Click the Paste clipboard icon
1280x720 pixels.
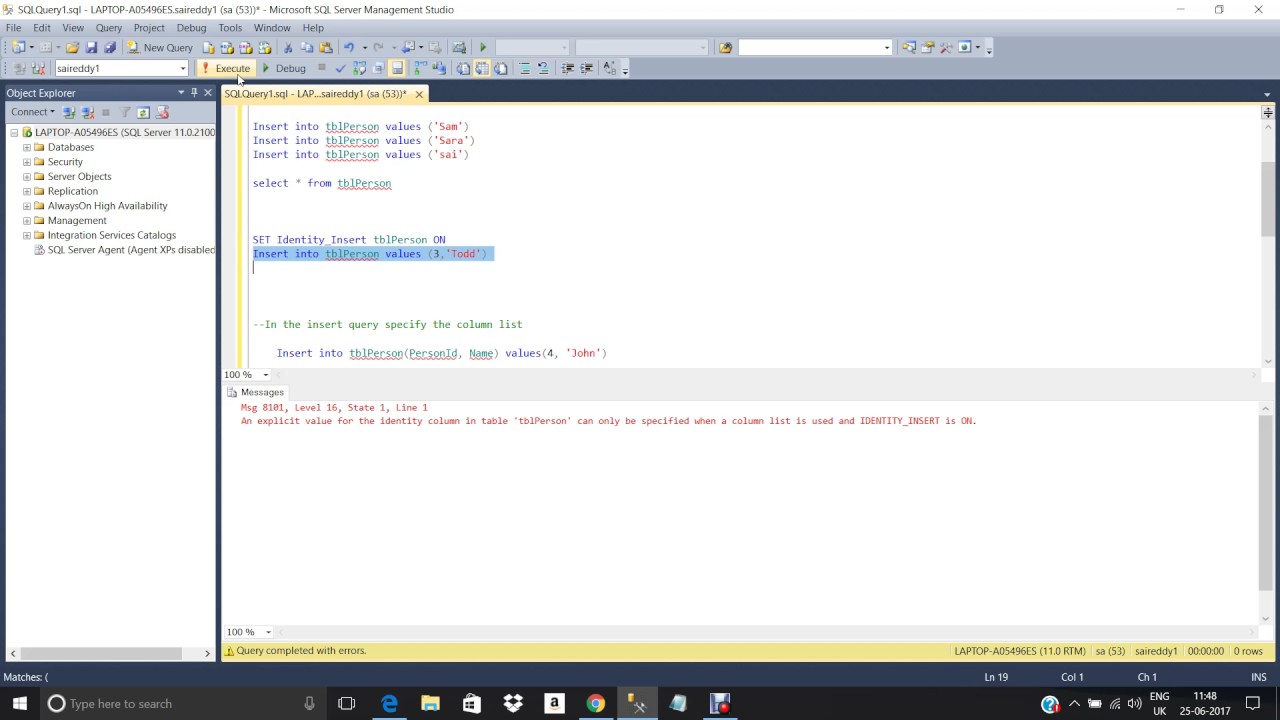click(325, 47)
